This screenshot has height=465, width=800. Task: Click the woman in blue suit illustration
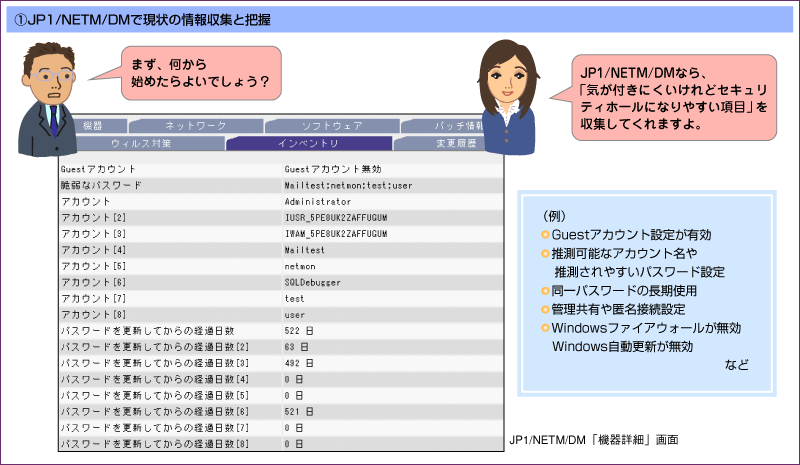click(x=508, y=97)
